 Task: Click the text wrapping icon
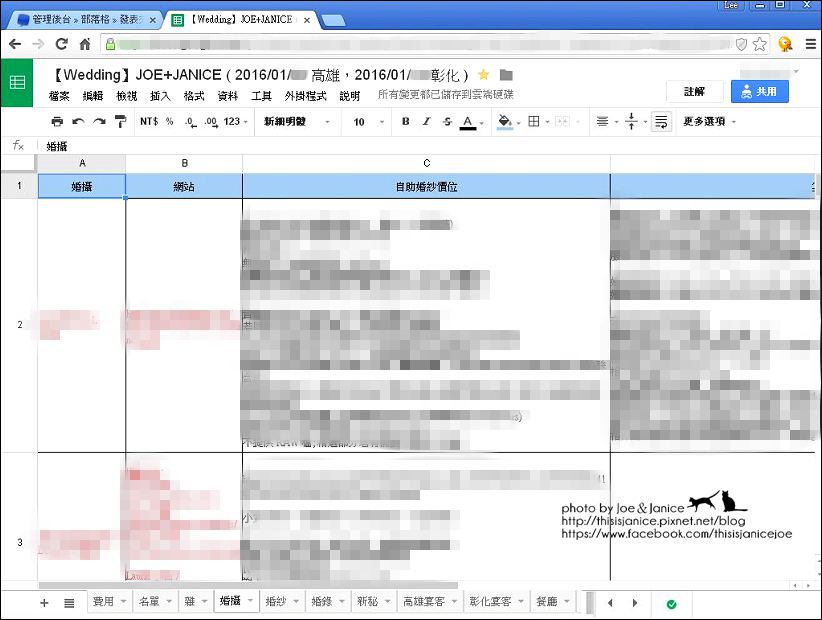pos(660,122)
